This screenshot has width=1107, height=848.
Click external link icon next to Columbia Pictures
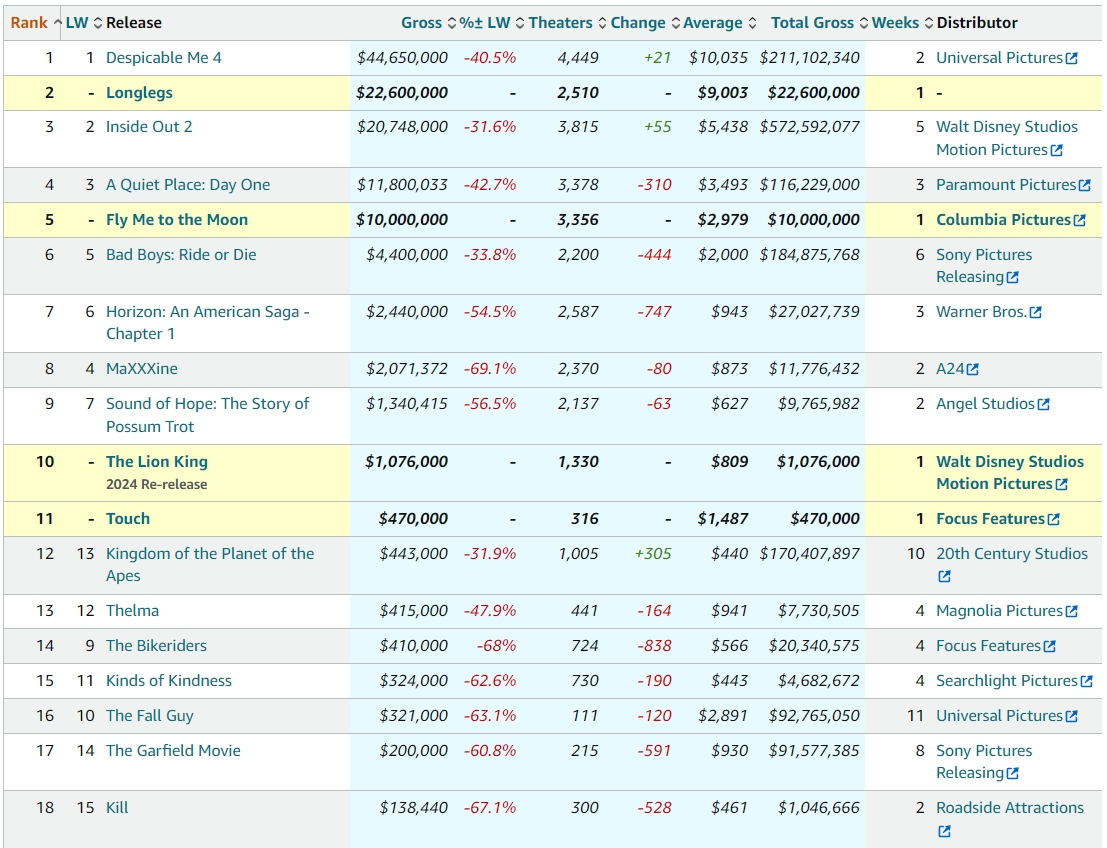1079,220
